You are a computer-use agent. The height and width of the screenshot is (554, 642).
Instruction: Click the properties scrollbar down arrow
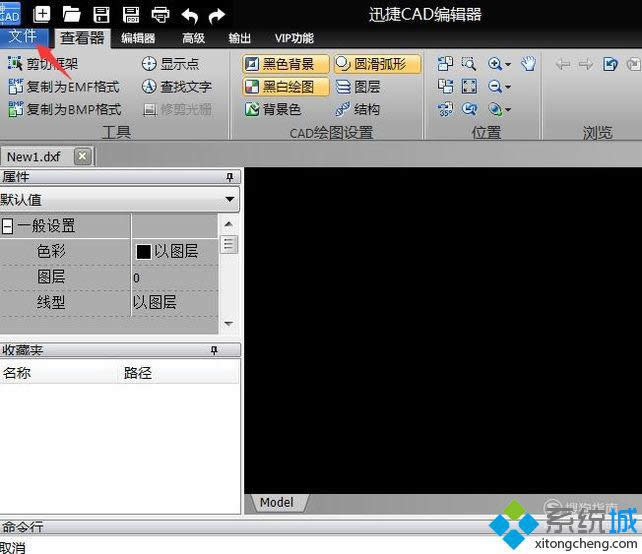pos(229,323)
